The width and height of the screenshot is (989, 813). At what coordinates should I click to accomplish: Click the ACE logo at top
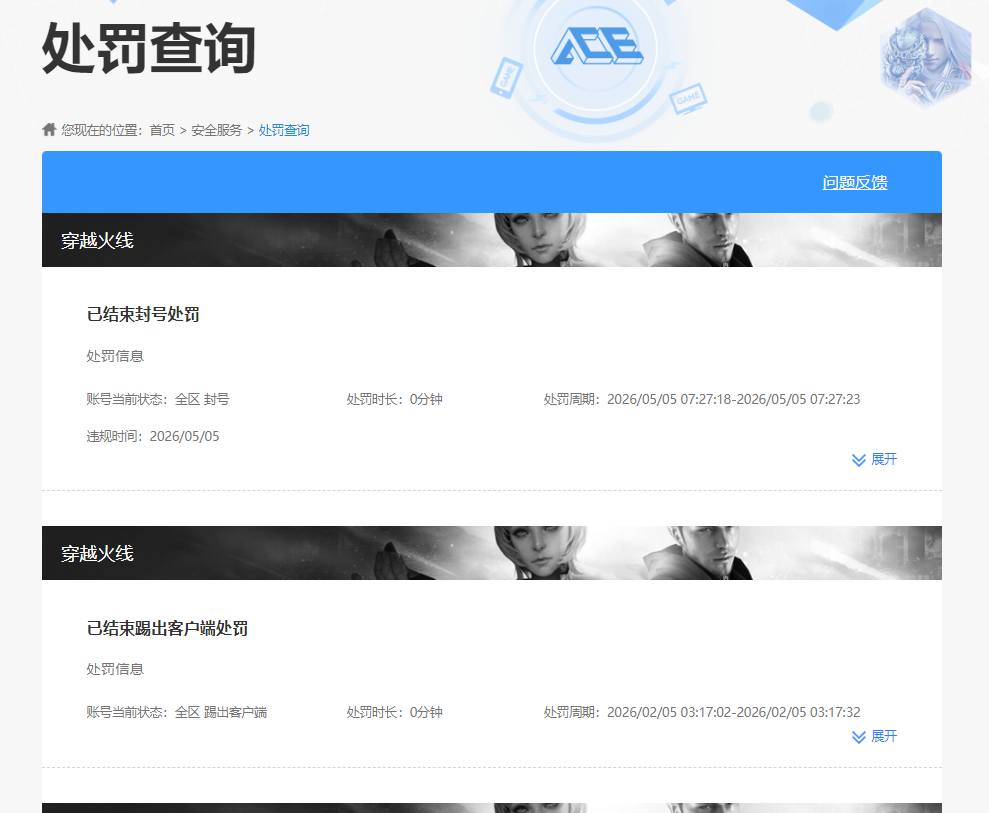point(597,46)
